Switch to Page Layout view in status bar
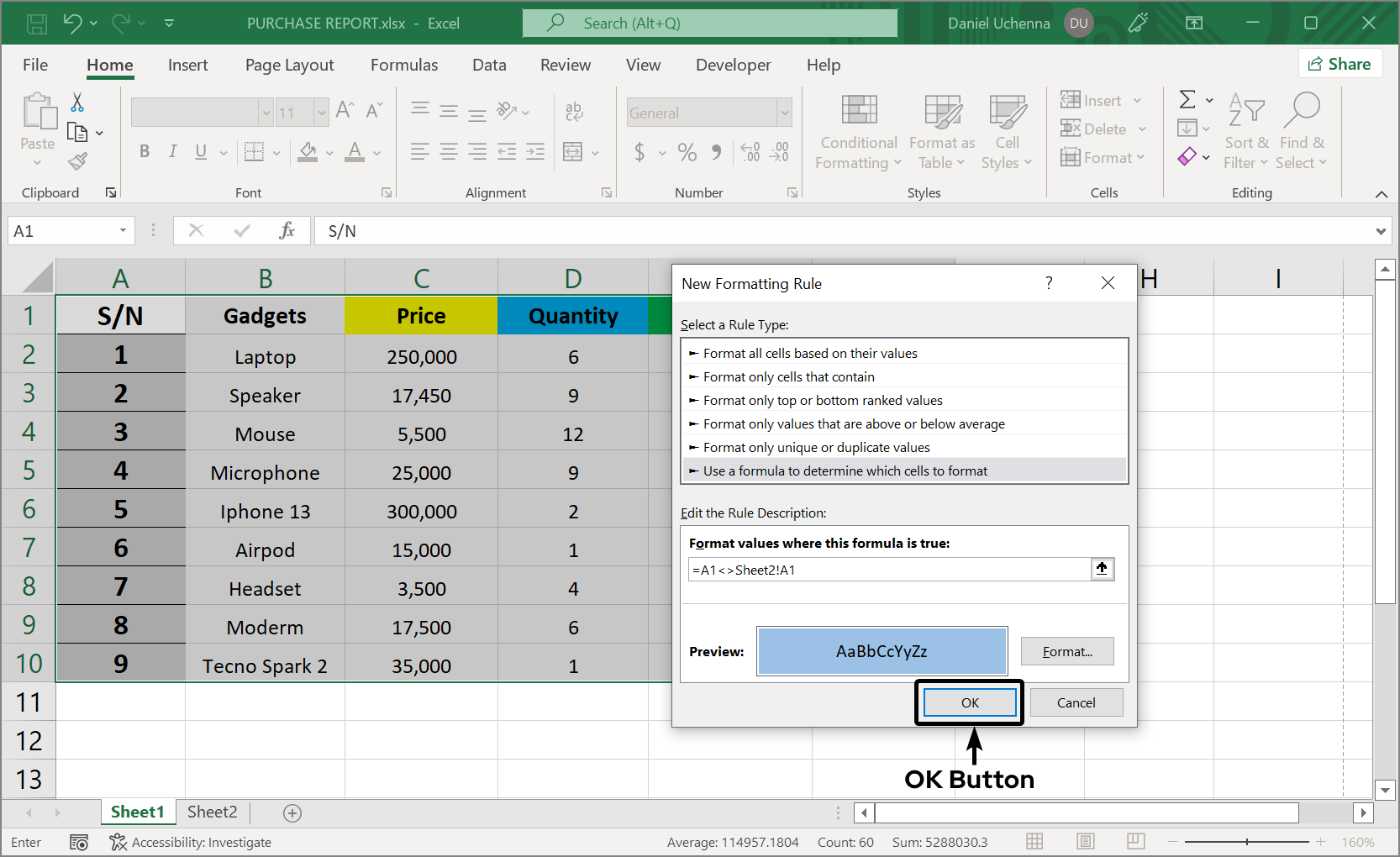 click(x=1086, y=842)
